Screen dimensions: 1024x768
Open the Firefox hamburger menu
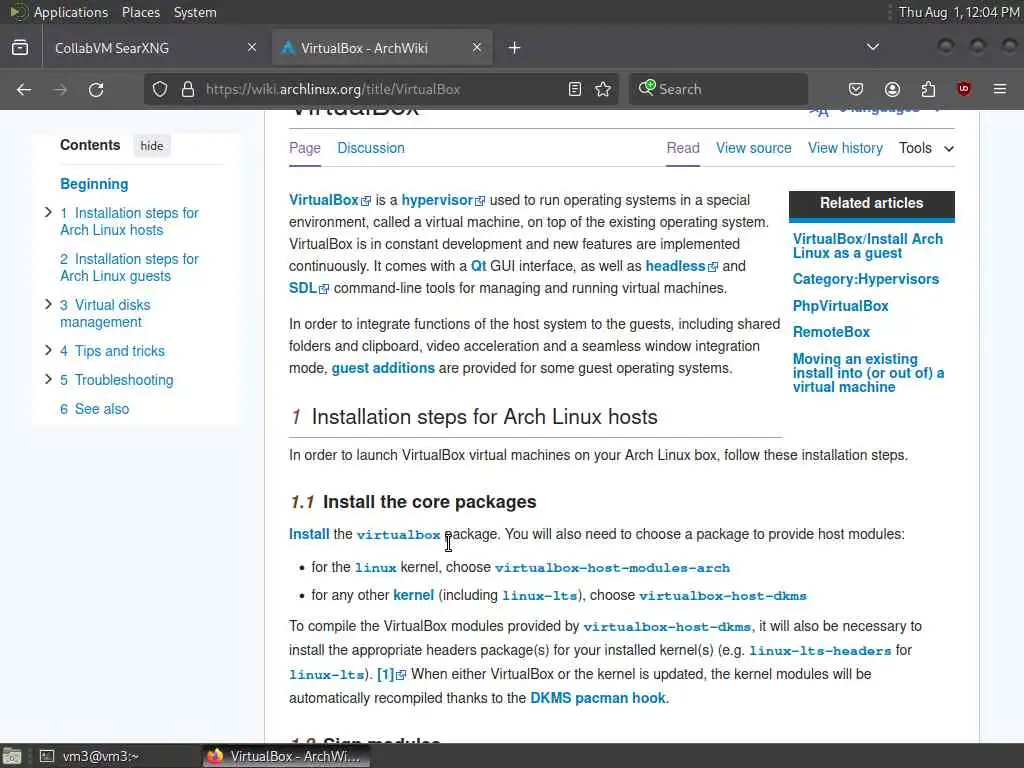point(1000,89)
